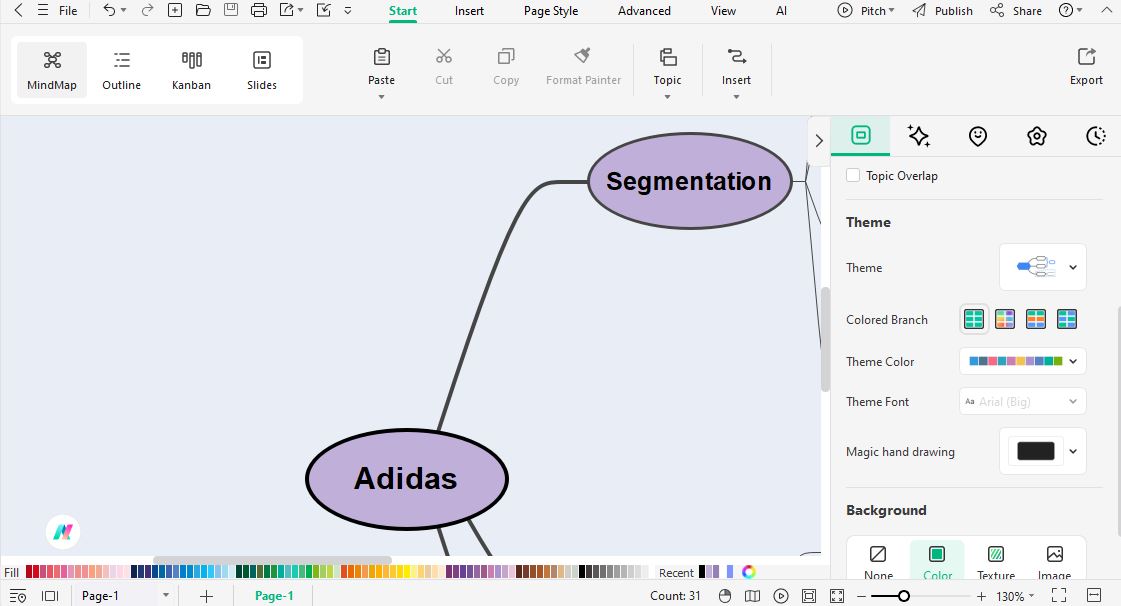Print the mind map
This screenshot has width=1121, height=606.
(x=259, y=10)
